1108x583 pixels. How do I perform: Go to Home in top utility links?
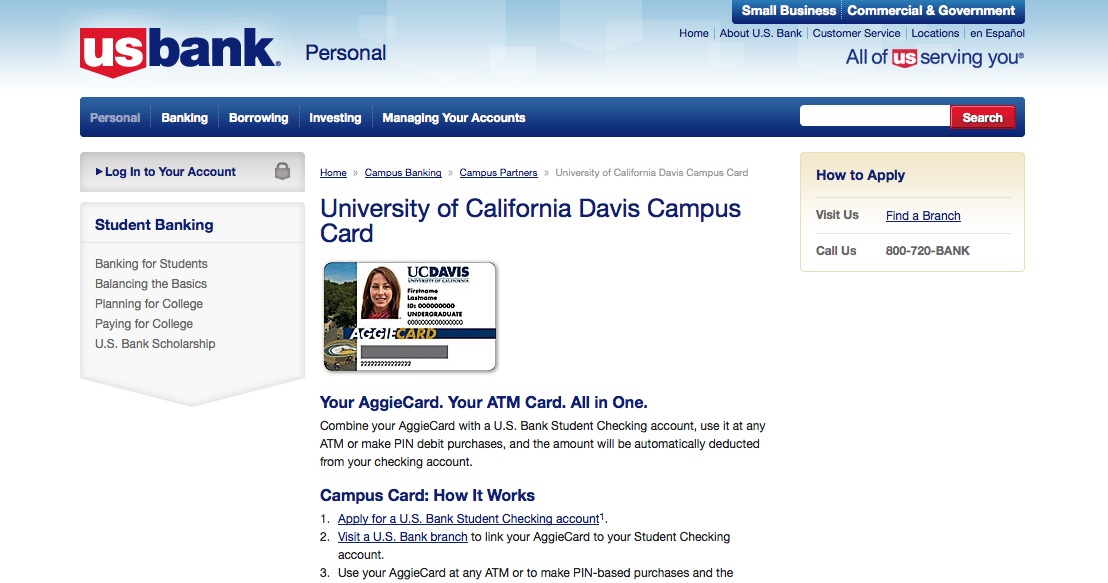pos(693,33)
